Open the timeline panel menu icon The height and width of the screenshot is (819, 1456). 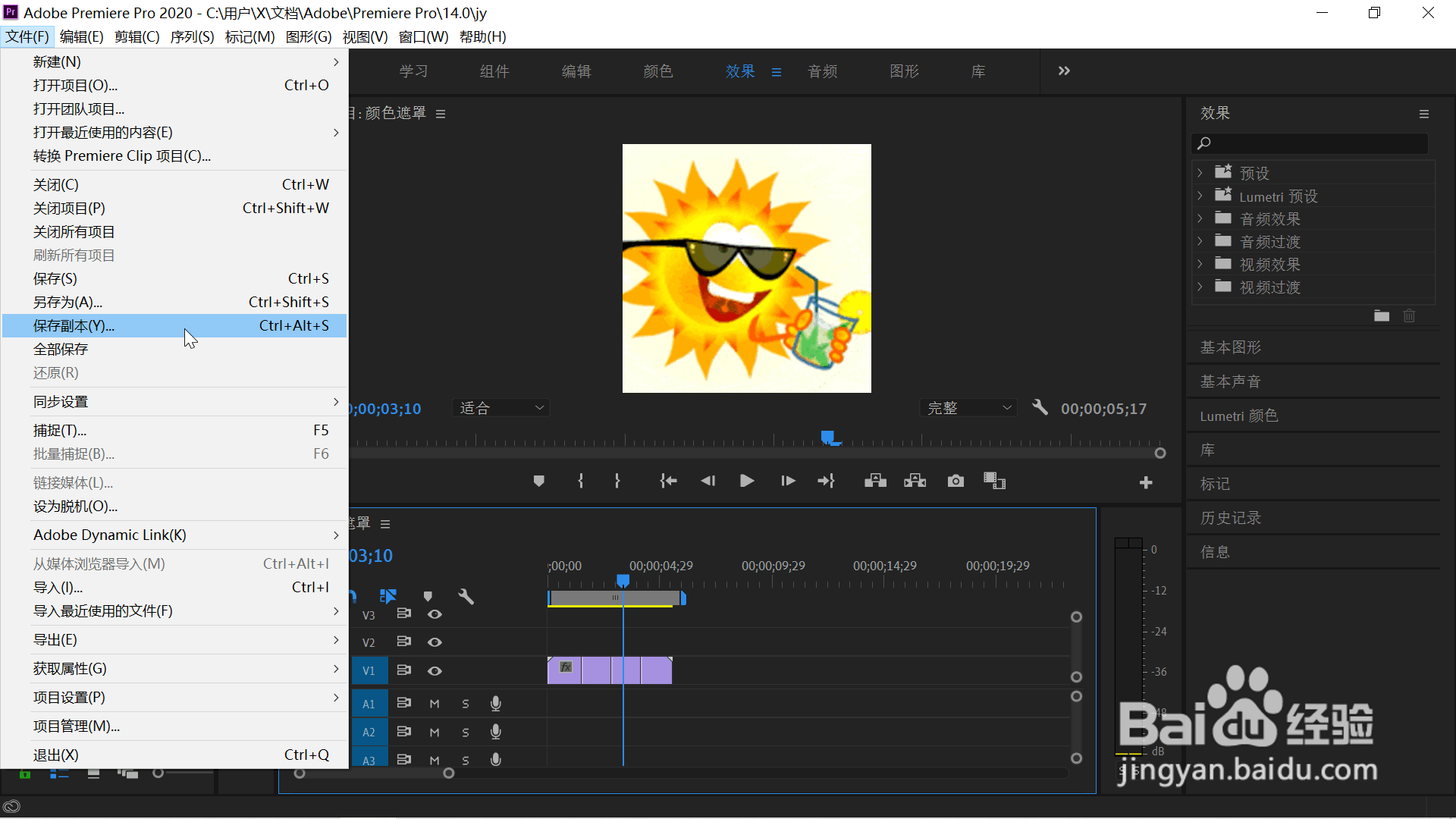(385, 524)
